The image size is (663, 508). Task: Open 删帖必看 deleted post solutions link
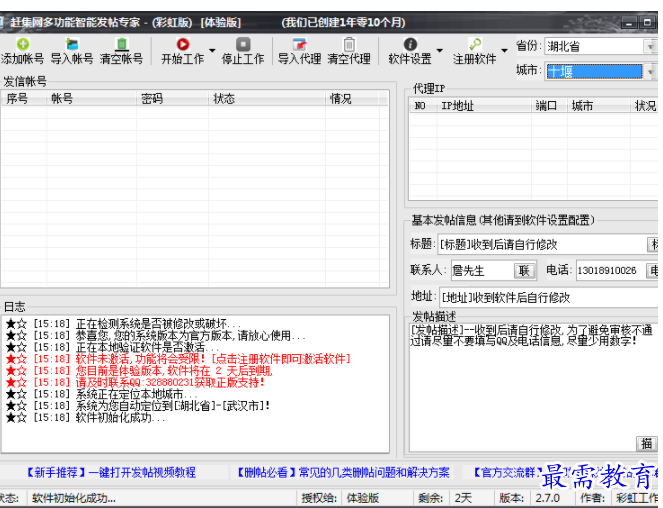tap(342, 472)
